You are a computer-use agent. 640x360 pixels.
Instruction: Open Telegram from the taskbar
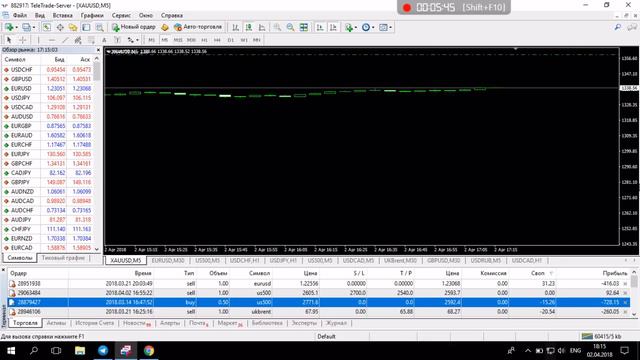click(x=103, y=351)
